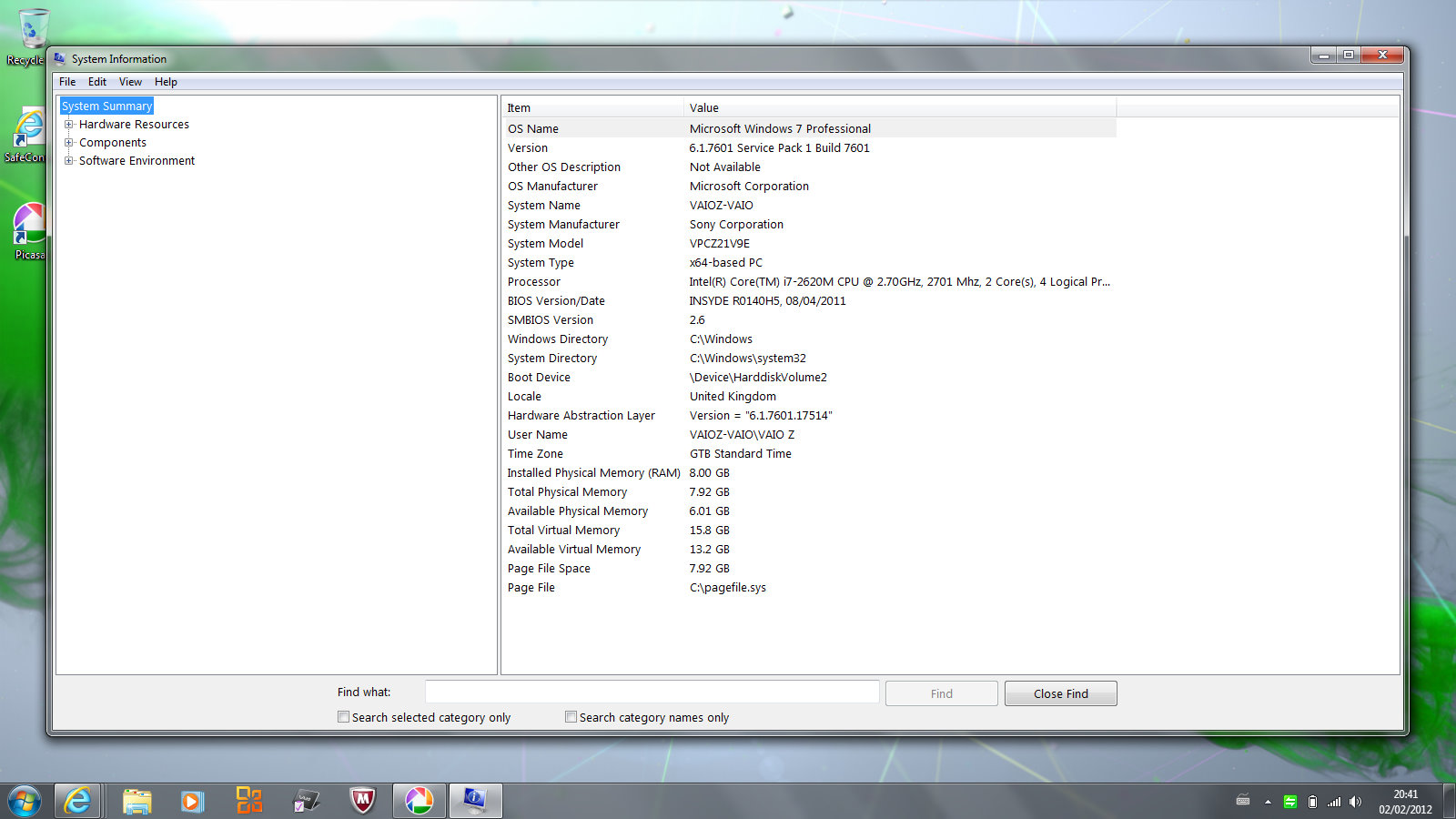Open the Help menu
The width and height of the screenshot is (1456, 819).
(166, 82)
